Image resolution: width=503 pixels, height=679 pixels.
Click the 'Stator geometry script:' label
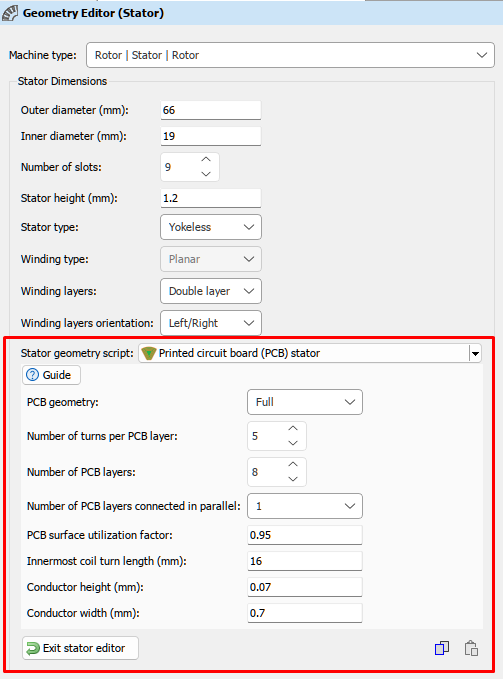coord(77,353)
